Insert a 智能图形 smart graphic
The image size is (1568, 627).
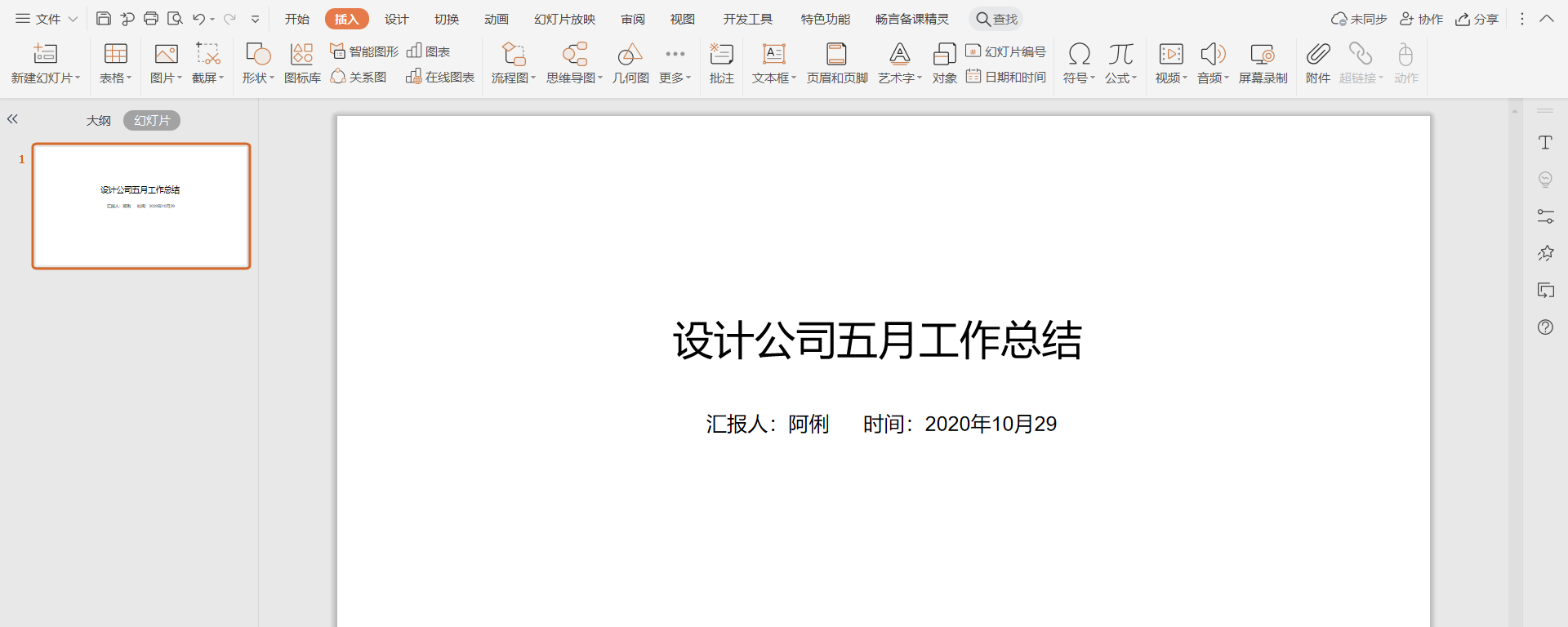pos(364,51)
